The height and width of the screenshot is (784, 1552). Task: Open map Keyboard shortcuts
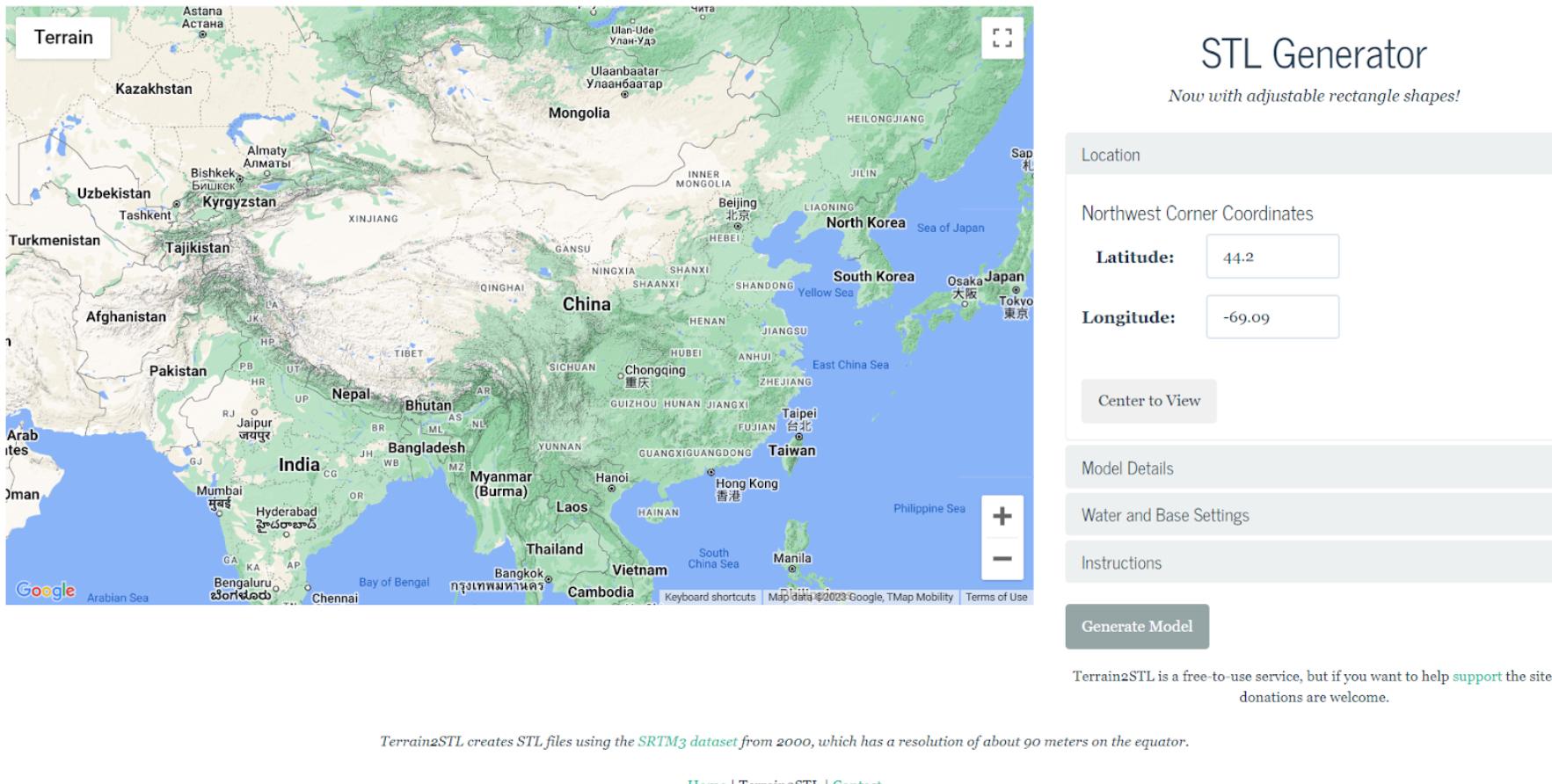tap(710, 597)
